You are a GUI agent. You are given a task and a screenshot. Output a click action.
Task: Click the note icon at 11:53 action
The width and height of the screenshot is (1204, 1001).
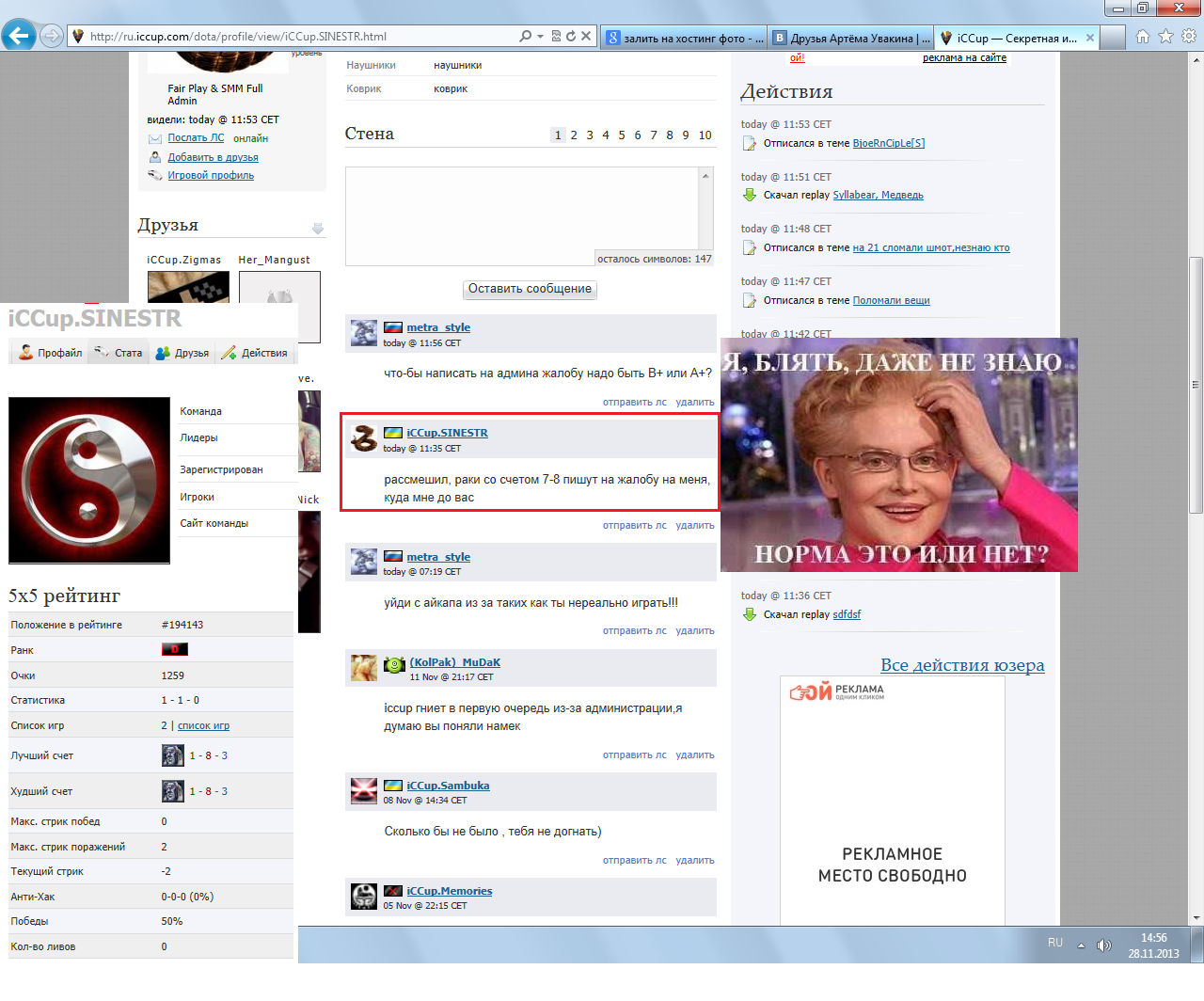tap(750, 143)
